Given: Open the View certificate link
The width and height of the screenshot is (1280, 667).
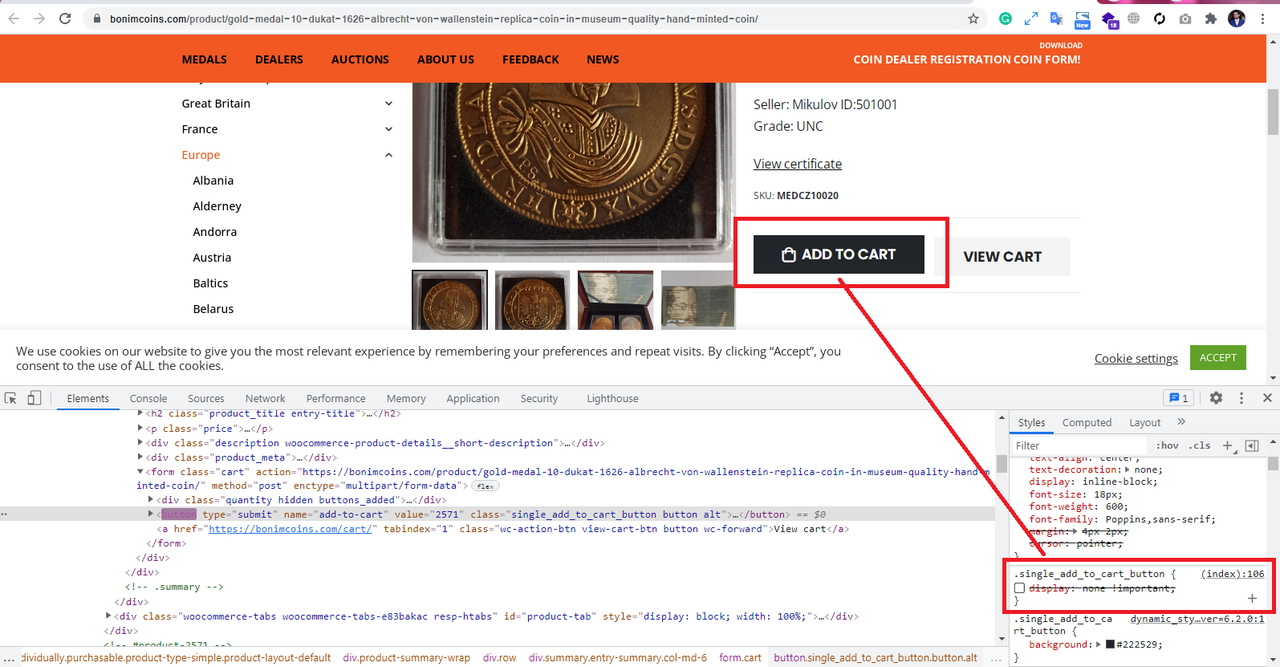Looking at the screenshot, I should [x=797, y=164].
